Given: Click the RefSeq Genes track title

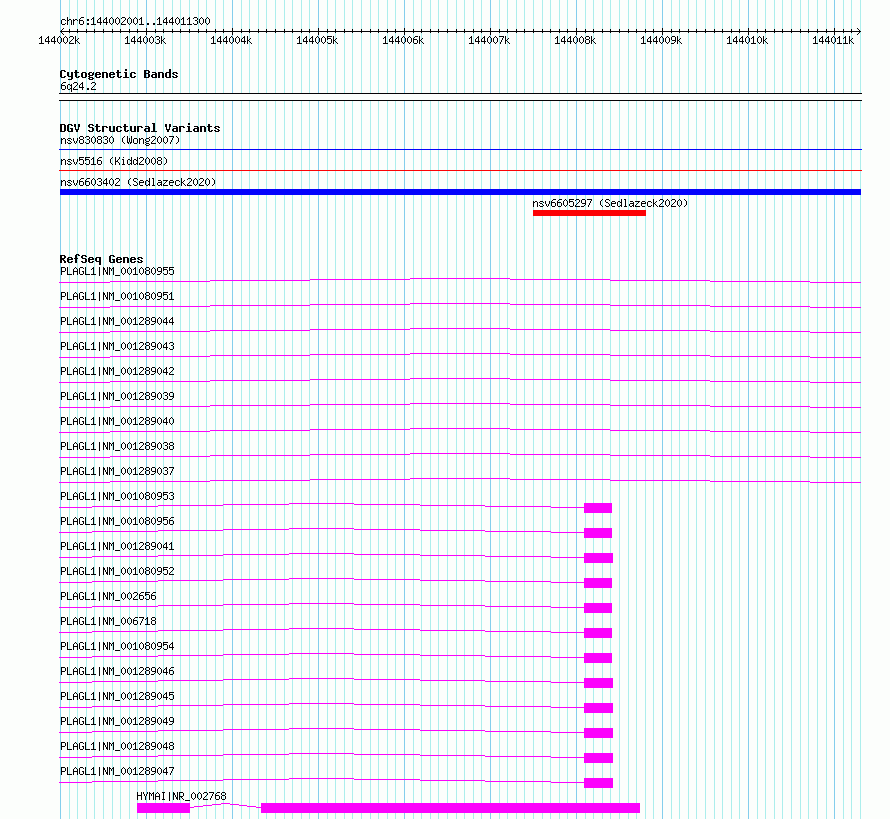Looking at the screenshot, I should (102, 259).
